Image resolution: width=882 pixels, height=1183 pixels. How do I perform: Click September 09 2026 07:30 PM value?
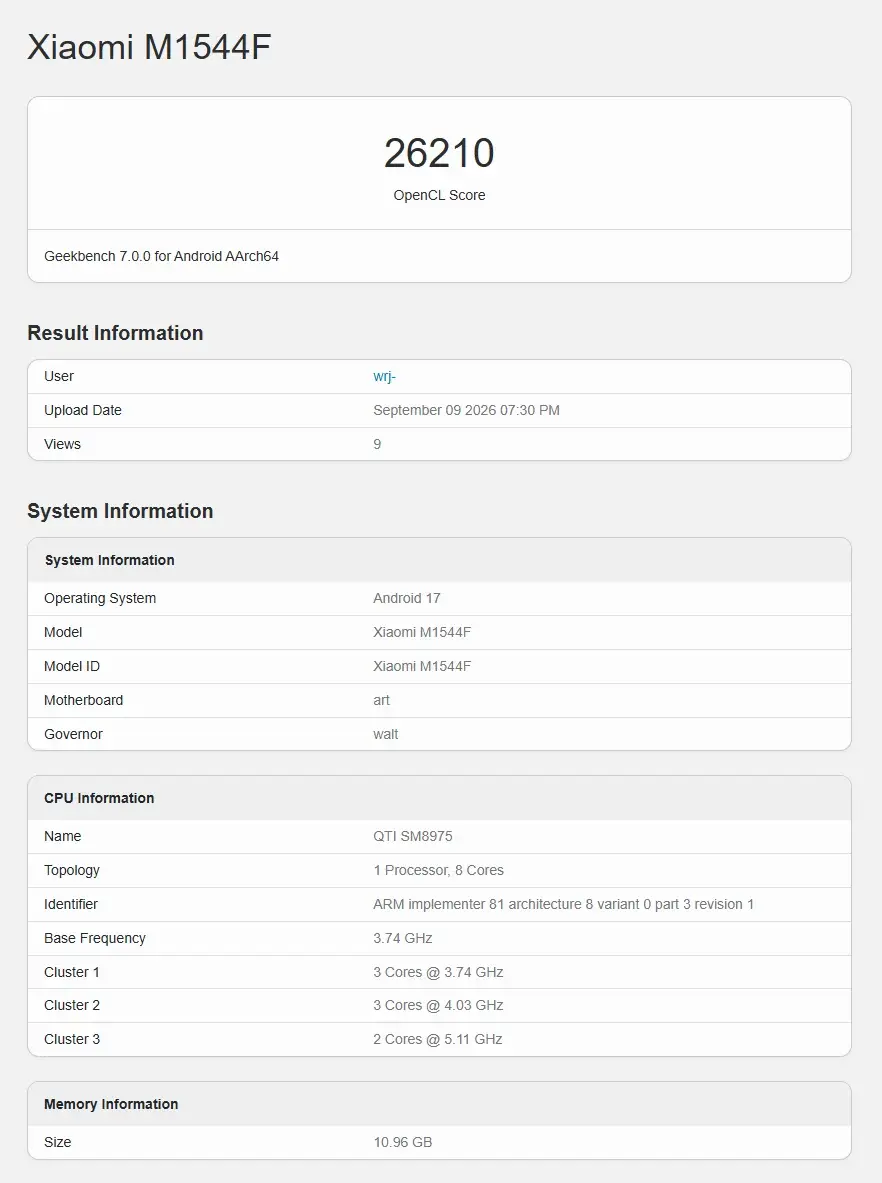point(466,410)
